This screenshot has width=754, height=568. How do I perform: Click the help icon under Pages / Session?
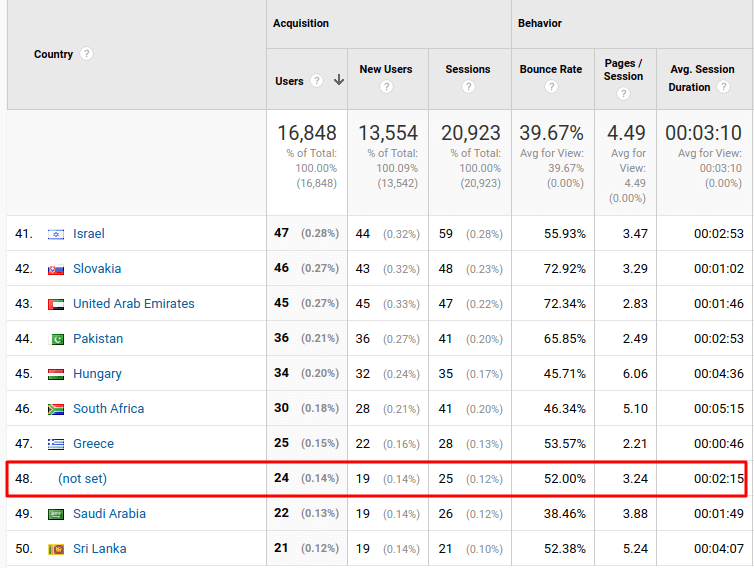pyautogui.click(x=623, y=93)
